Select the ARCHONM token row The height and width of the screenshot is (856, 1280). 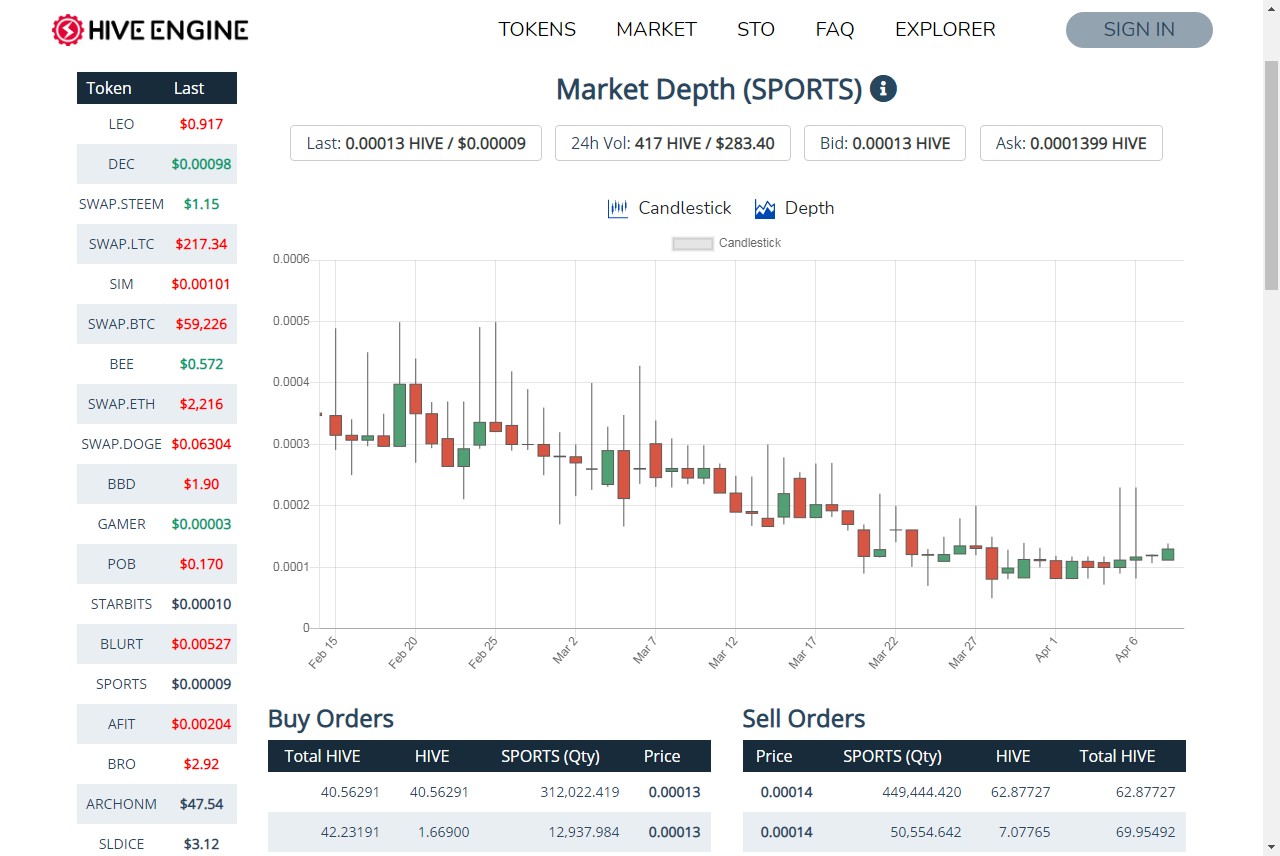(157, 804)
